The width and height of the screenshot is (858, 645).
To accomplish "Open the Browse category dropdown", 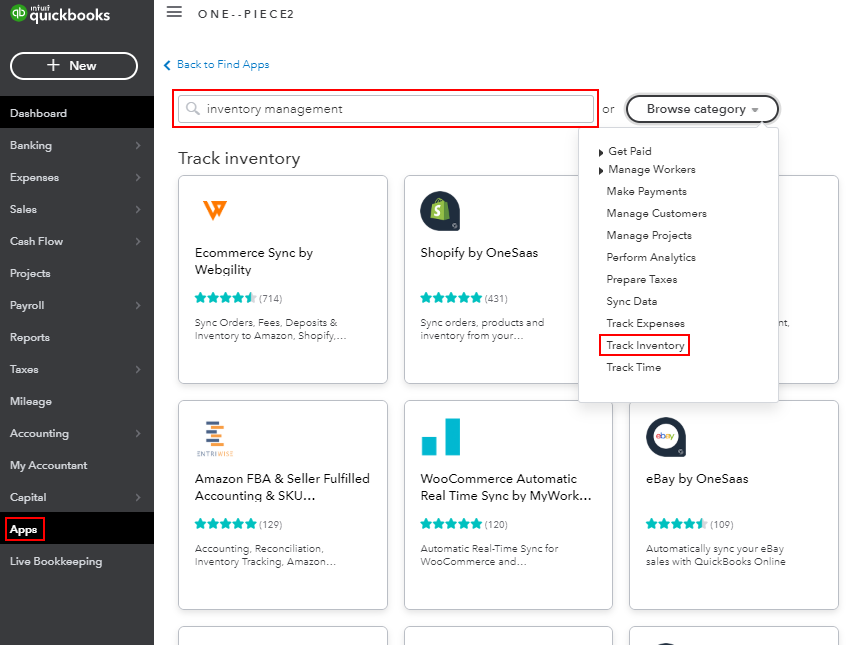I will click(x=701, y=109).
